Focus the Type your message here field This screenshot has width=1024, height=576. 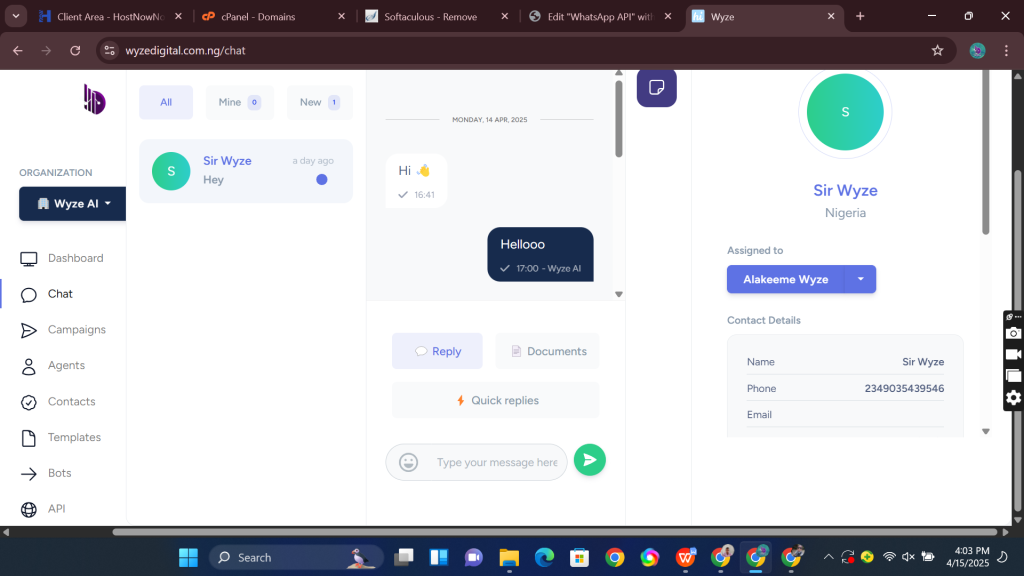pos(496,462)
